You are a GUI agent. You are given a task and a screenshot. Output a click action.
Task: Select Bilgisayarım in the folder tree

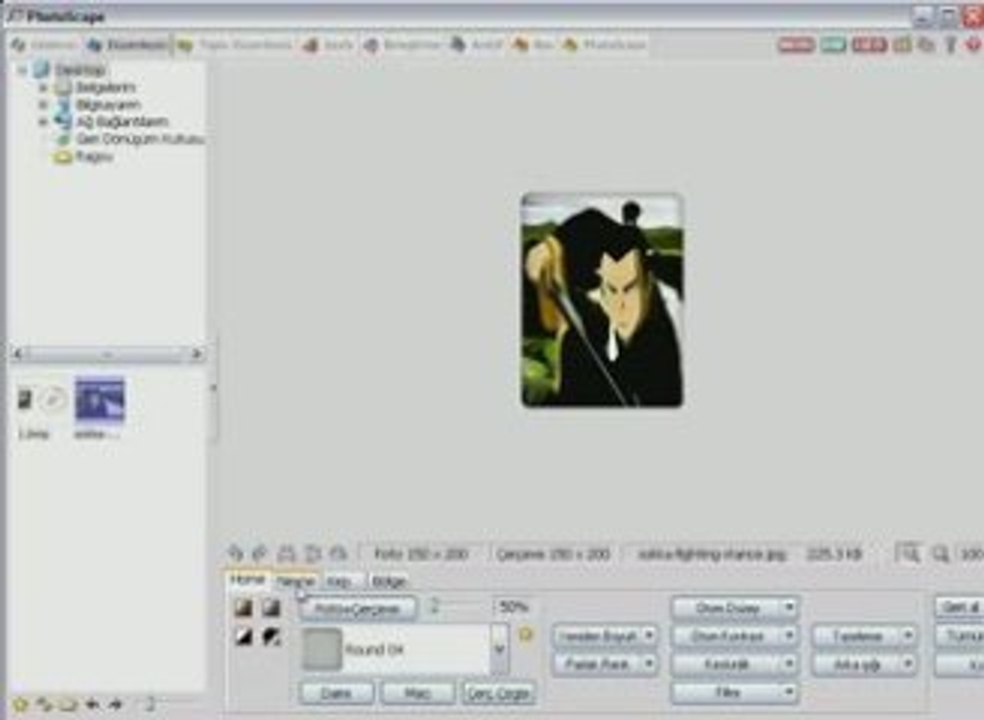click(108, 104)
